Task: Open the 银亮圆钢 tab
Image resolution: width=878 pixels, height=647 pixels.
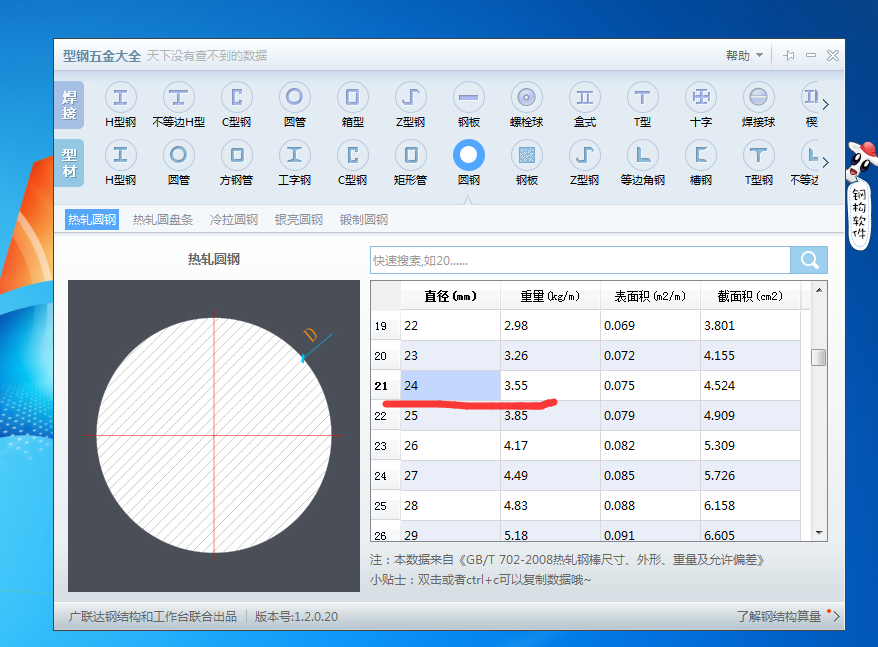Action: (x=298, y=220)
